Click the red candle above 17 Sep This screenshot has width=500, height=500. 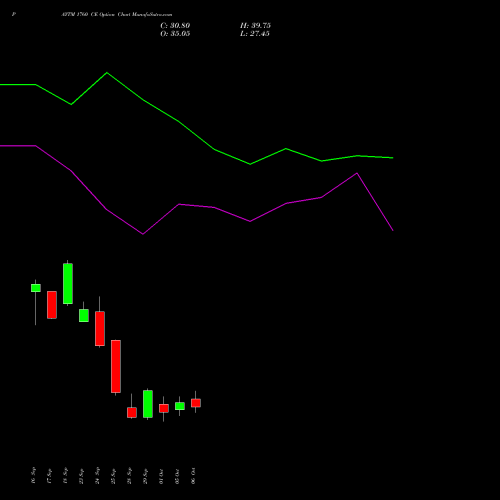(x=52, y=305)
